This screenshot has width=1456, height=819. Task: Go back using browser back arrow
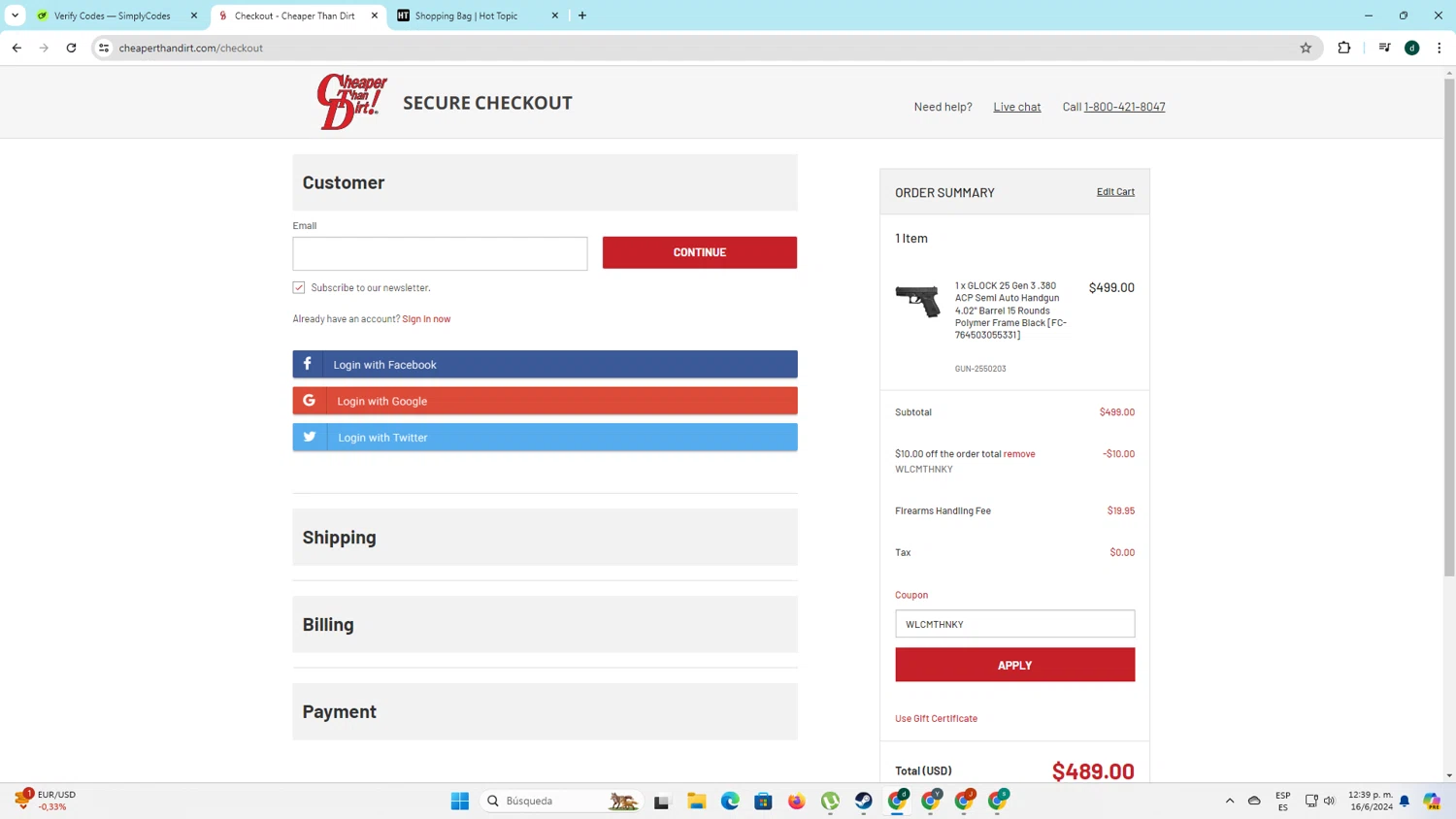click(x=17, y=48)
